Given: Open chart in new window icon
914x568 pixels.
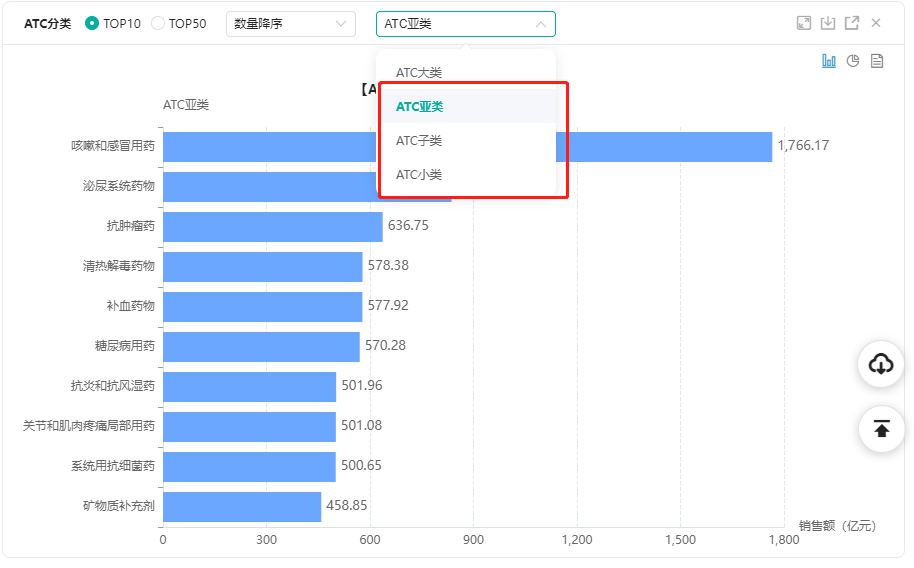Looking at the screenshot, I should click(852, 23).
